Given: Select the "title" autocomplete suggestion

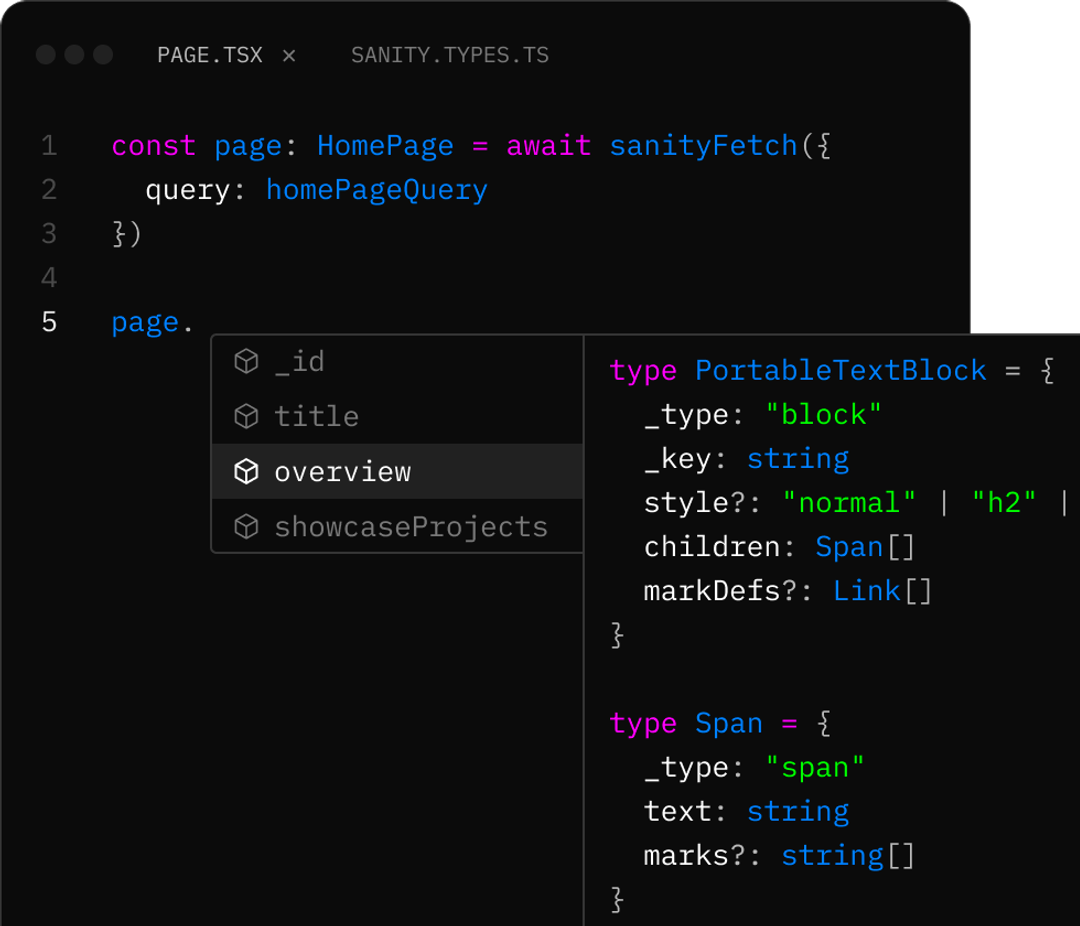Looking at the screenshot, I should coord(316,416).
